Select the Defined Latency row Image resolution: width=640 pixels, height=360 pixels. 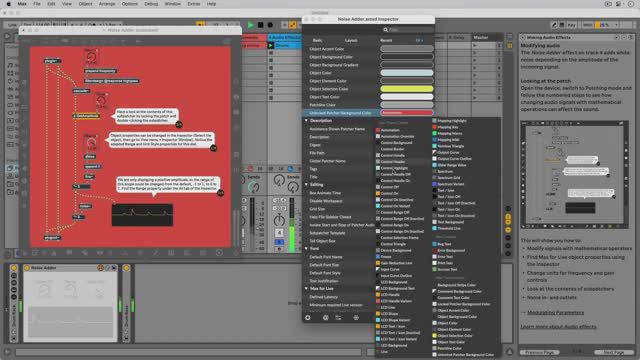click(339, 297)
